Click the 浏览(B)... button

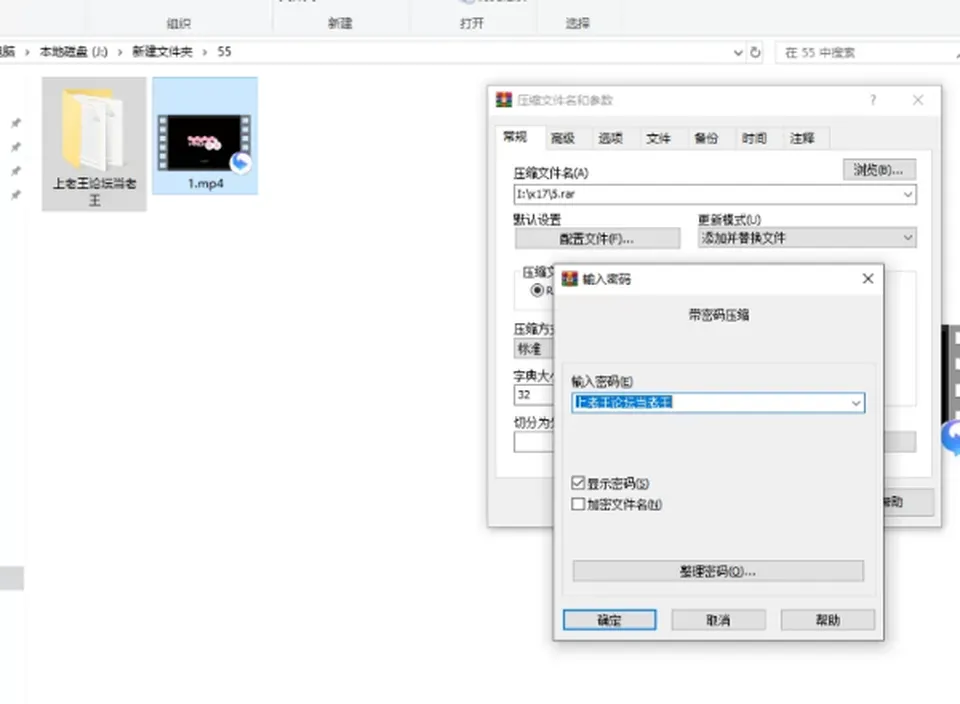(x=879, y=170)
